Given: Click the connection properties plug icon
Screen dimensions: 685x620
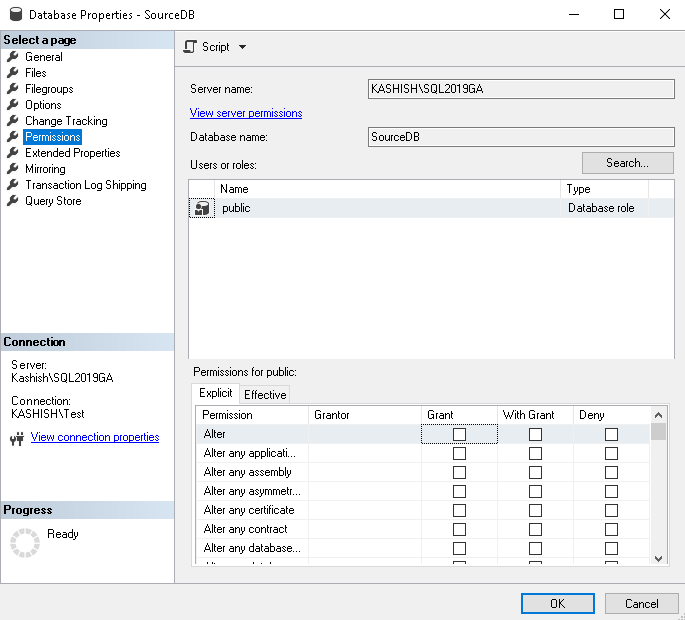Looking at the screenshot, I should pyautogui.click(x=16, y=438).
